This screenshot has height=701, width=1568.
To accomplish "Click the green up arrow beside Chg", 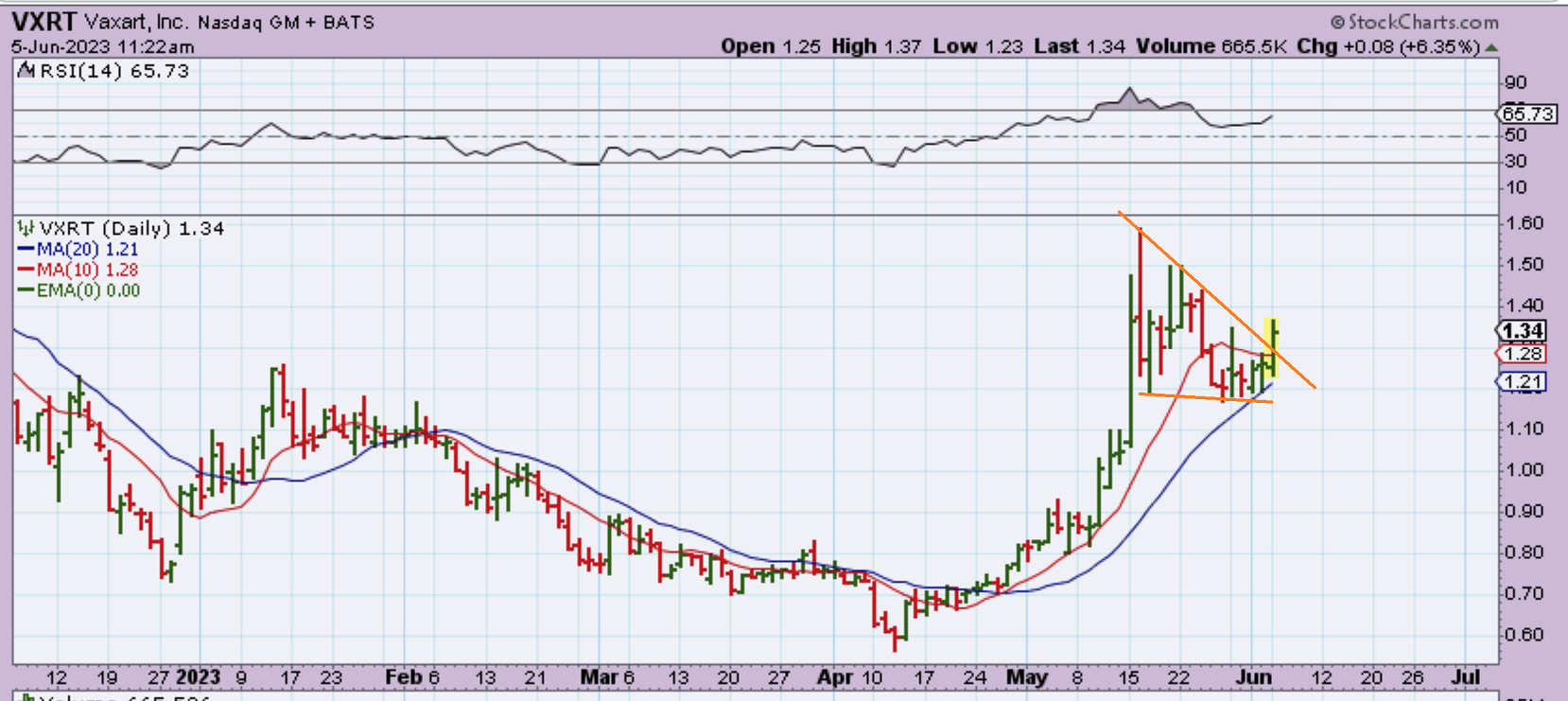I will click(1491, 47).
